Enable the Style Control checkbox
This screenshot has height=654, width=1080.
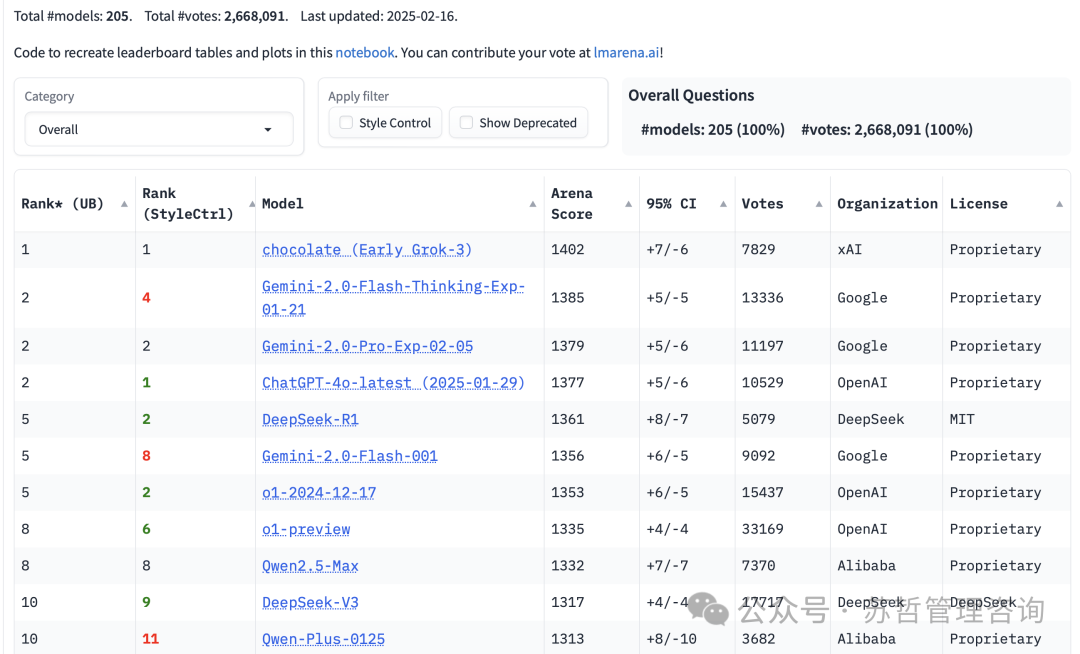pos(347,123)
